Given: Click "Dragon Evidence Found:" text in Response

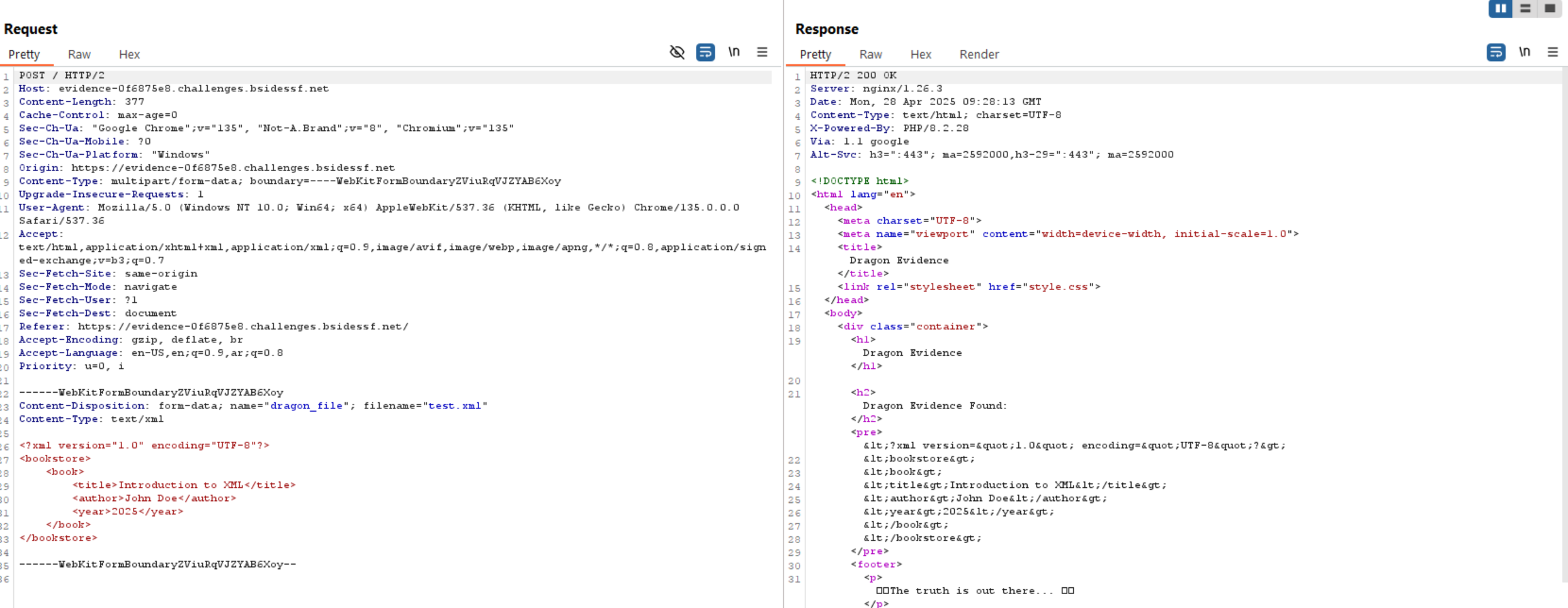Looking at the screenshot, I should pos(935,406).
